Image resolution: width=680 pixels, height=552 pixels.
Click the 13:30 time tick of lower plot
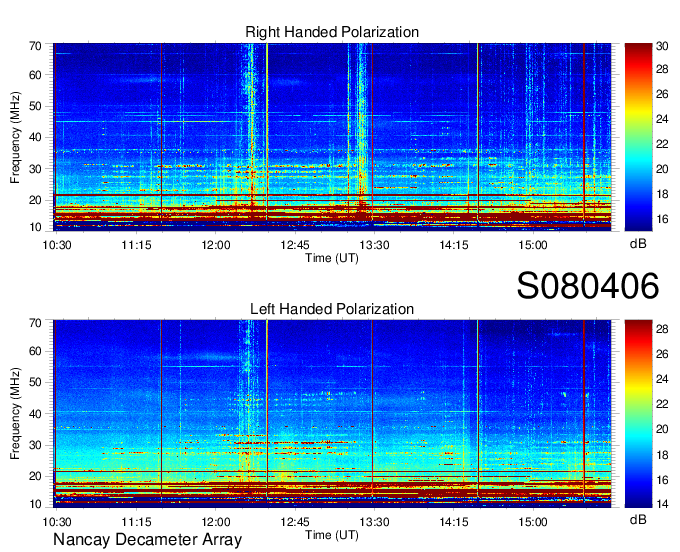tap(374, 522)
